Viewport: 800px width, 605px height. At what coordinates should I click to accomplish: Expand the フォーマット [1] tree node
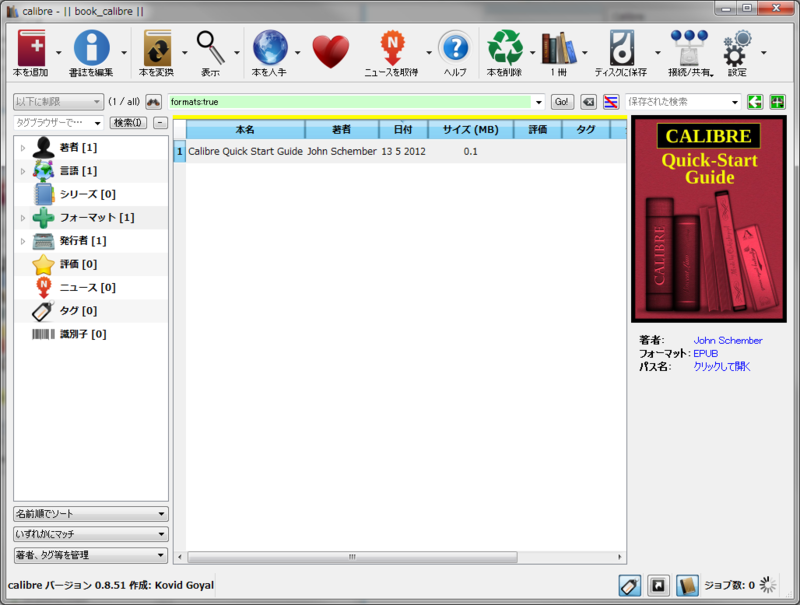(x=22, y=218)
